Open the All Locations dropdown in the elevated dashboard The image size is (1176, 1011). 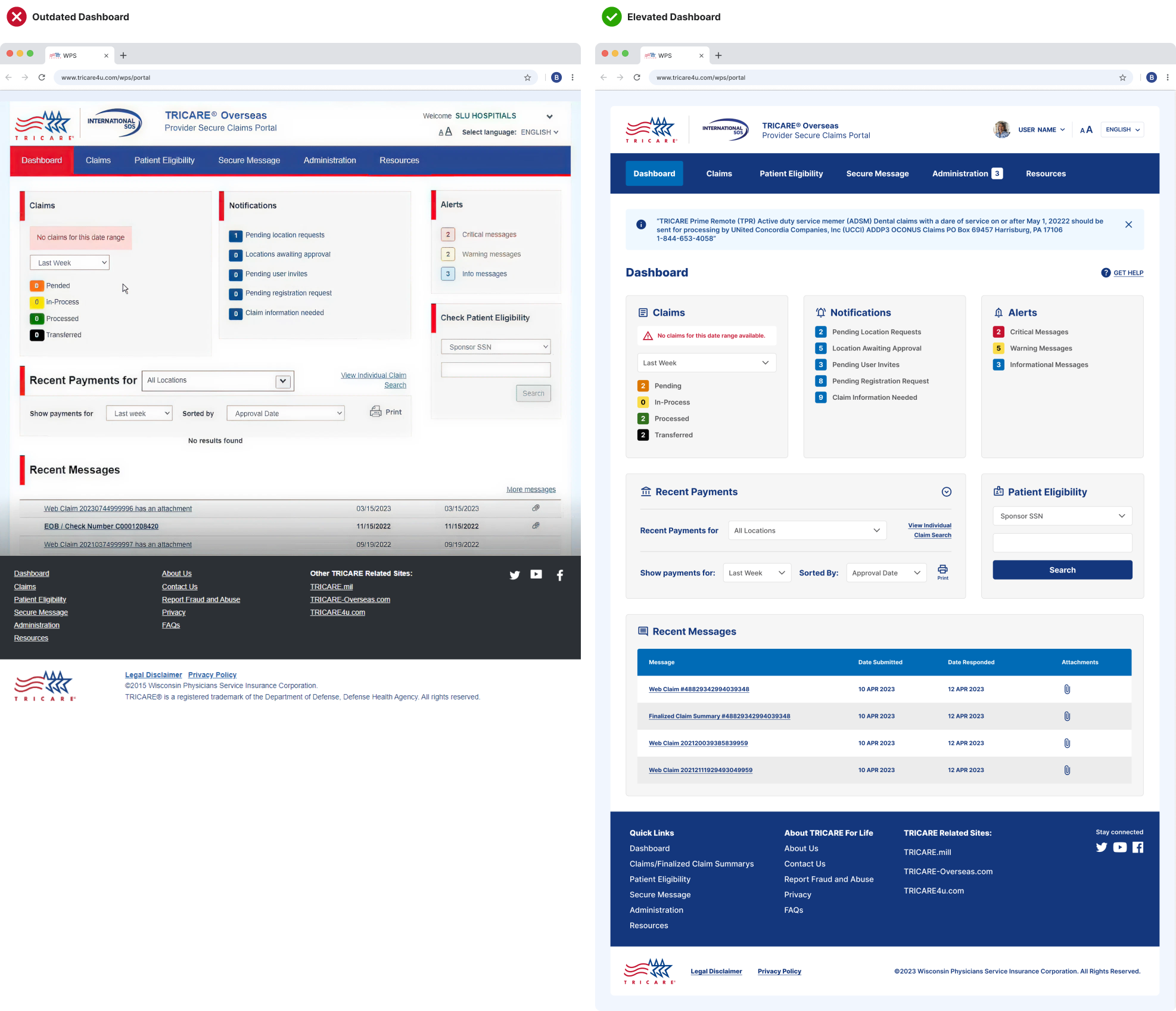[x=807, y=531]
